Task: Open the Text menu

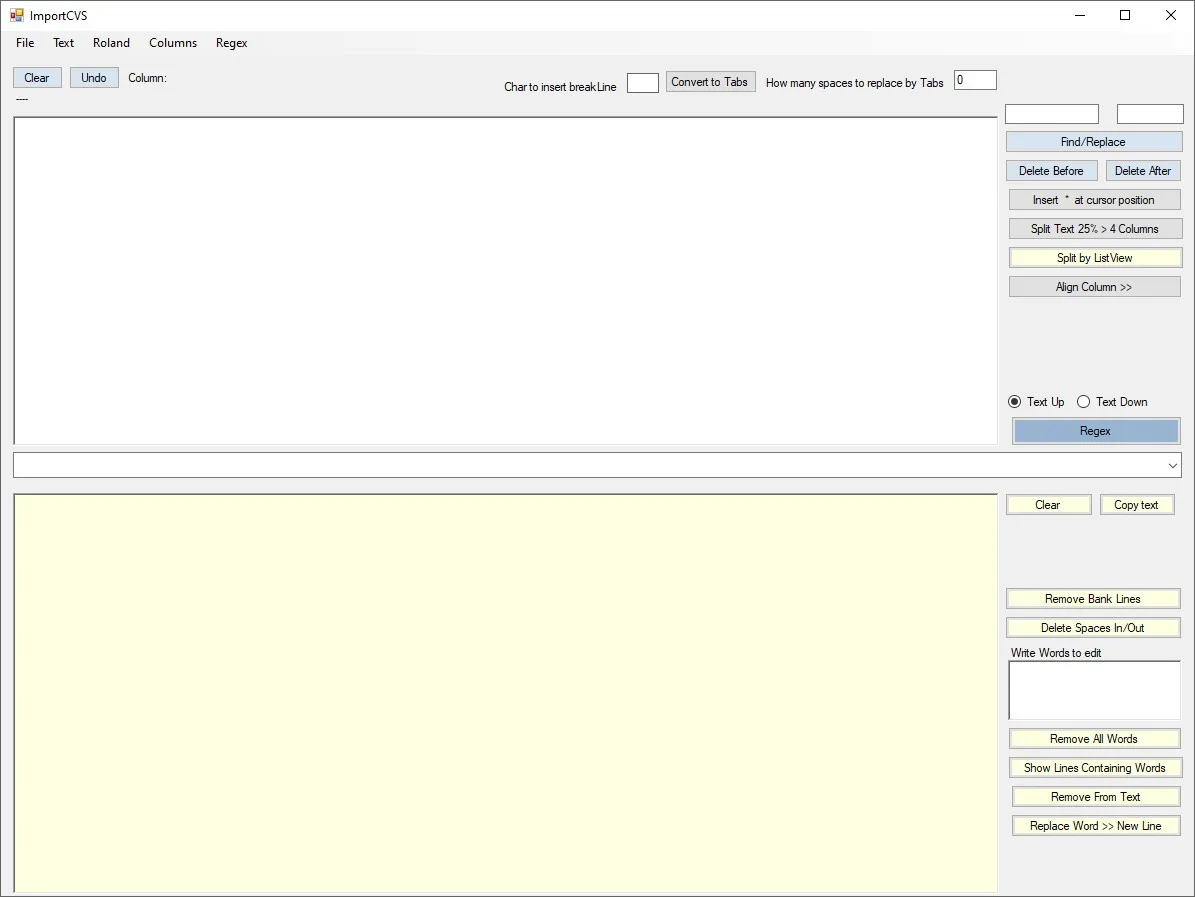Action: click(x=63, y=43)
